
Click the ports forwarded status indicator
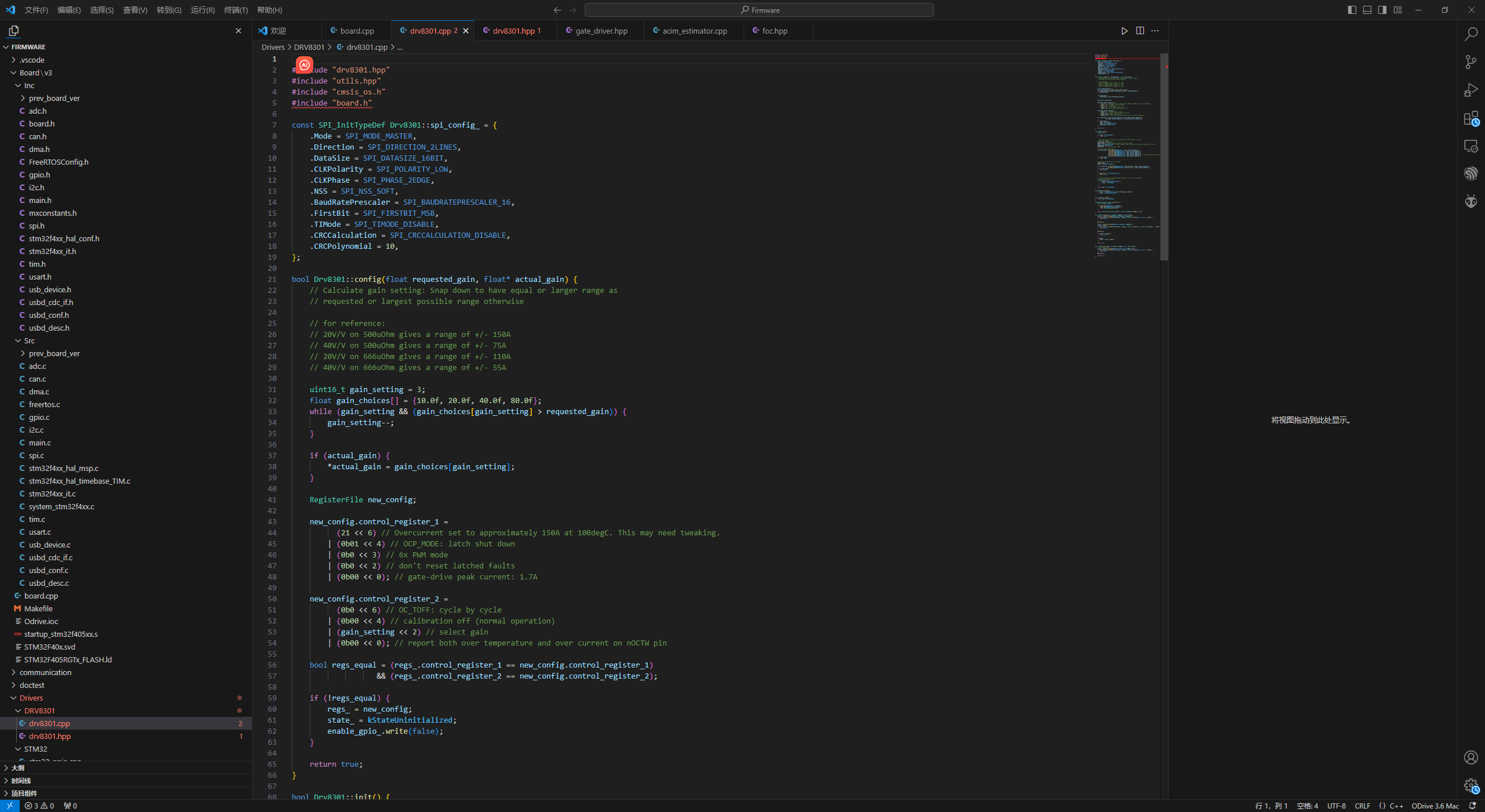click(x=70, y=806)
